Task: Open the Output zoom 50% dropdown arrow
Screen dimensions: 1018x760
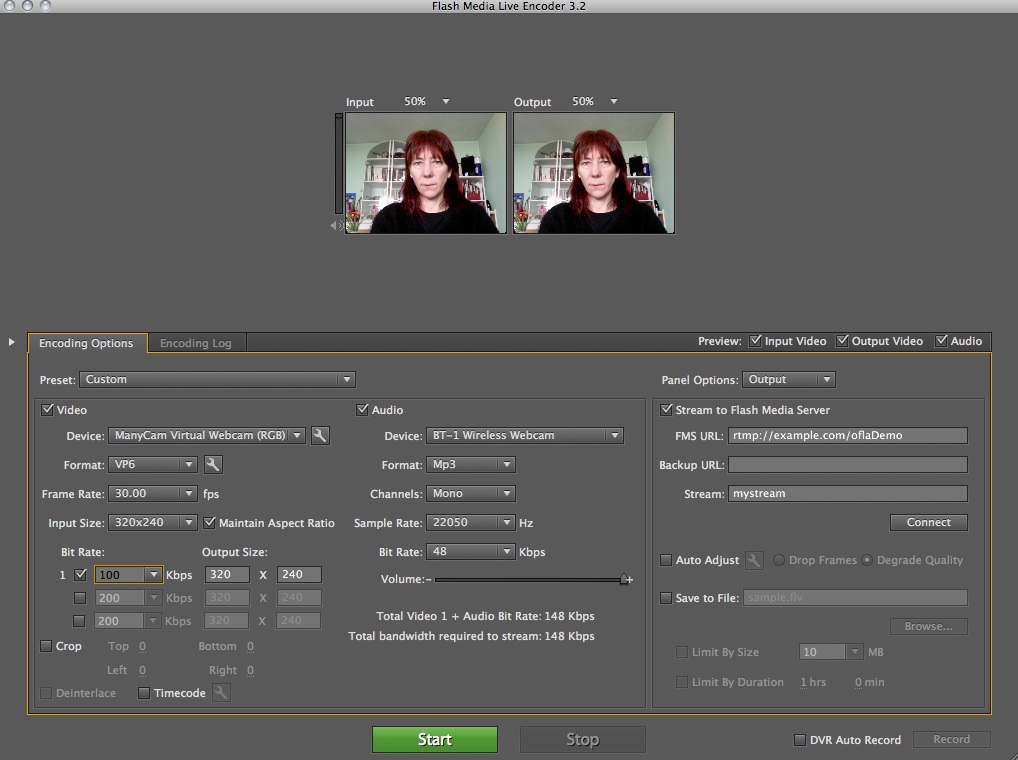Action: [613, 102]
